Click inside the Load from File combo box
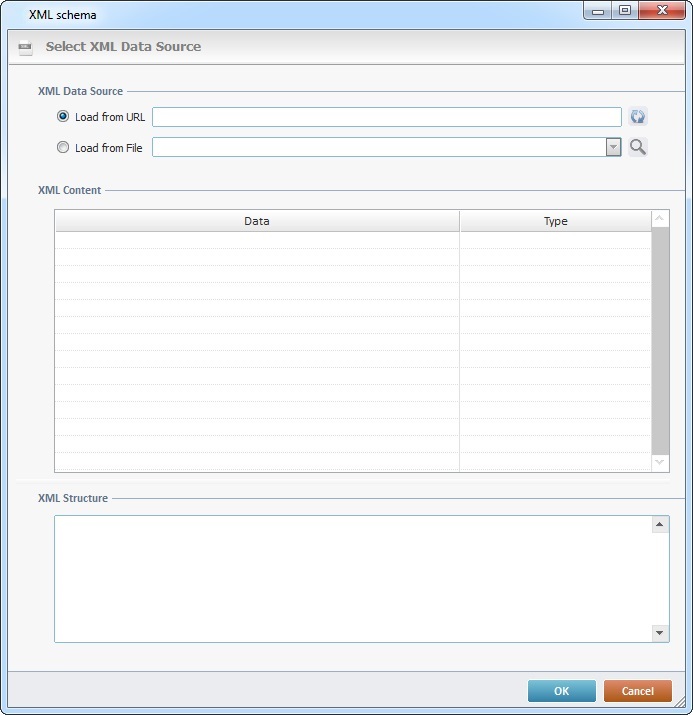 [x=378, y=147]
